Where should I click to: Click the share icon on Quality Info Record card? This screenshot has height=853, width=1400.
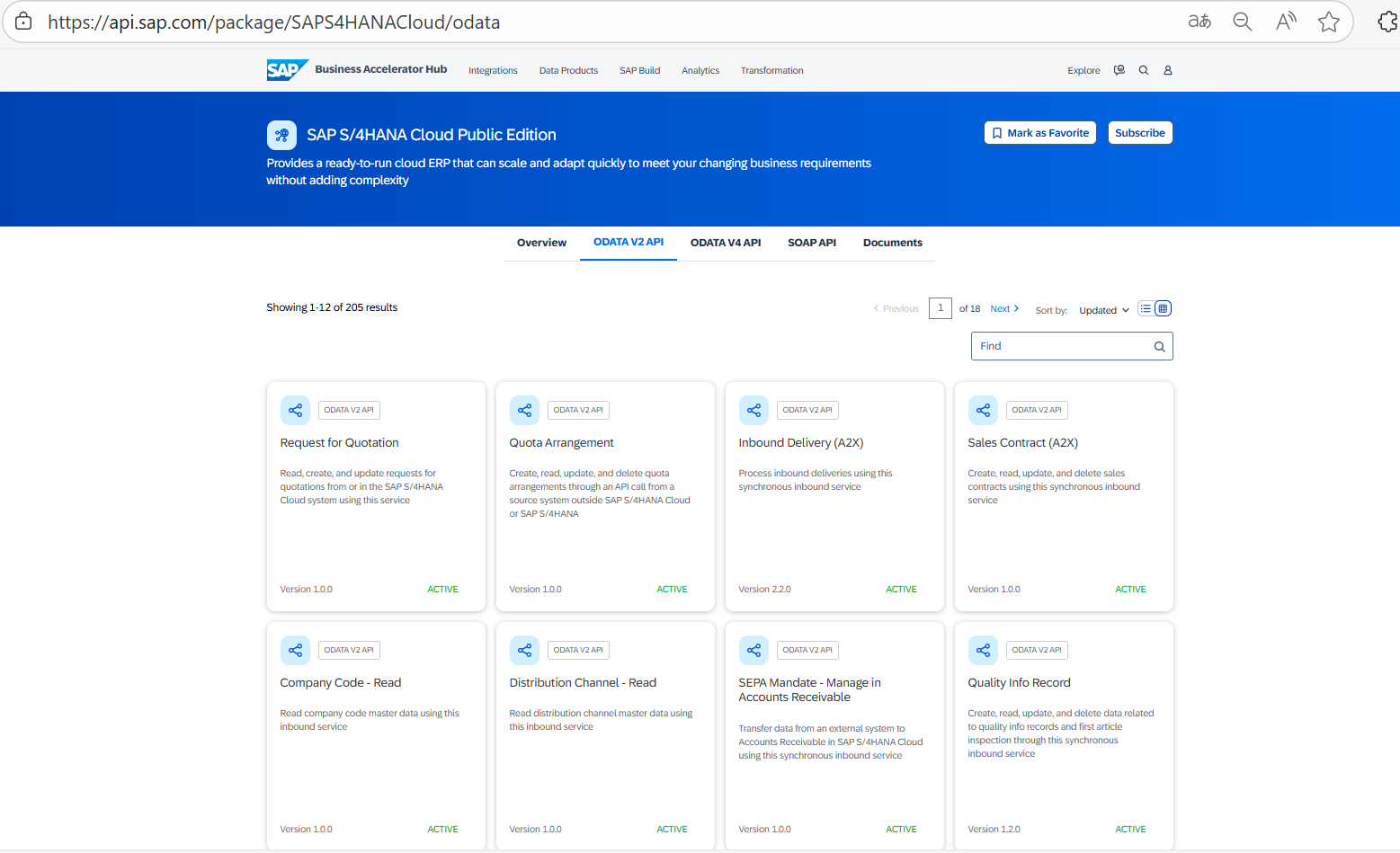pos(983,650)
